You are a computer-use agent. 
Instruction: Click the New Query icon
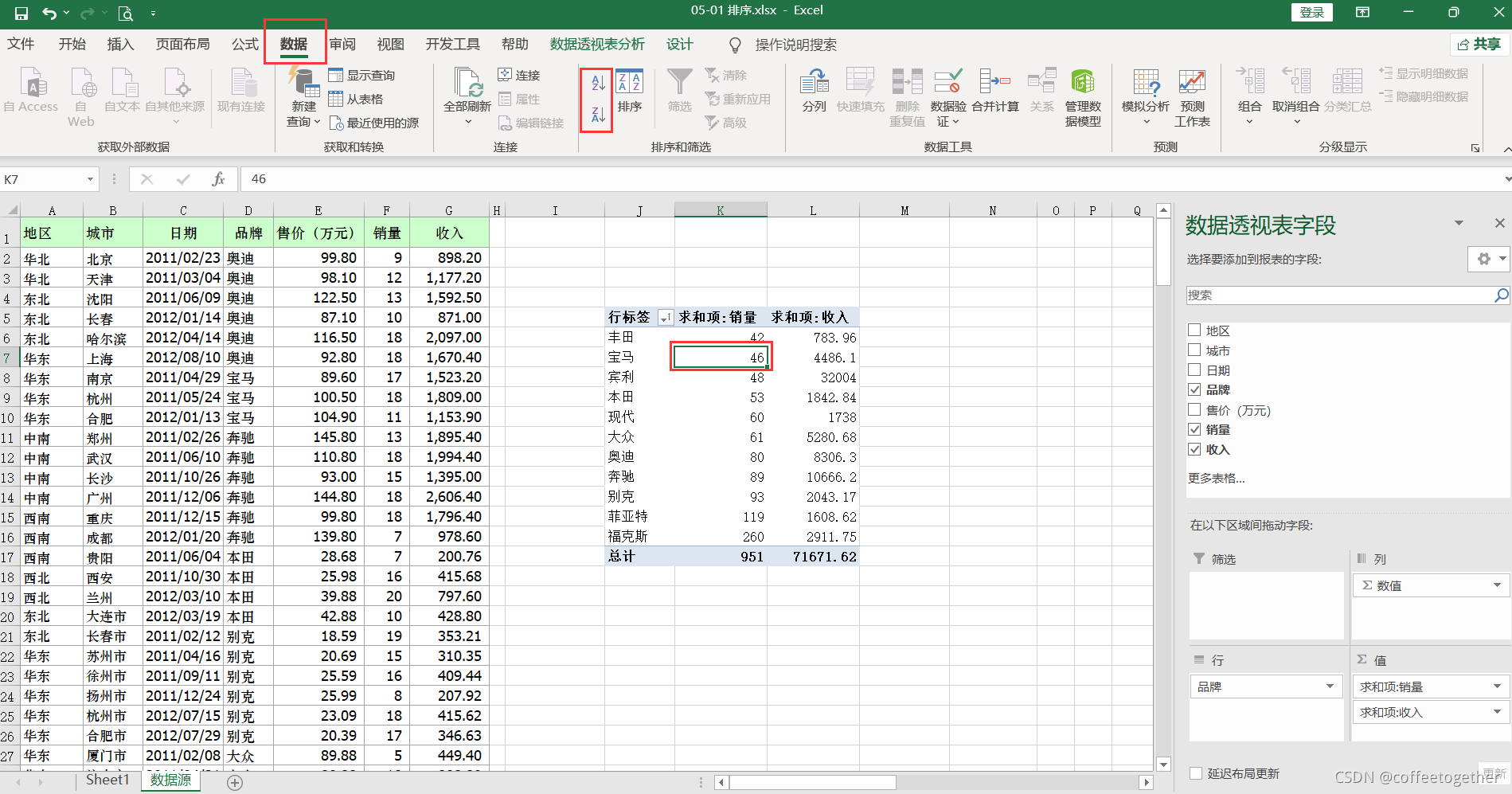[x=303, y=82]
